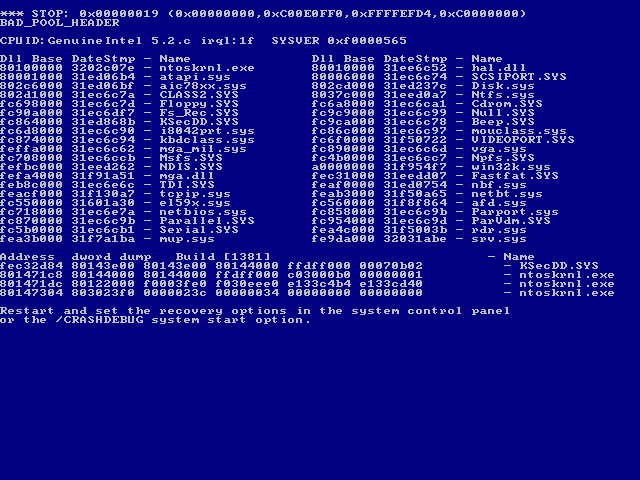Click the hal.dll driver name

click(x=498, y=68)
